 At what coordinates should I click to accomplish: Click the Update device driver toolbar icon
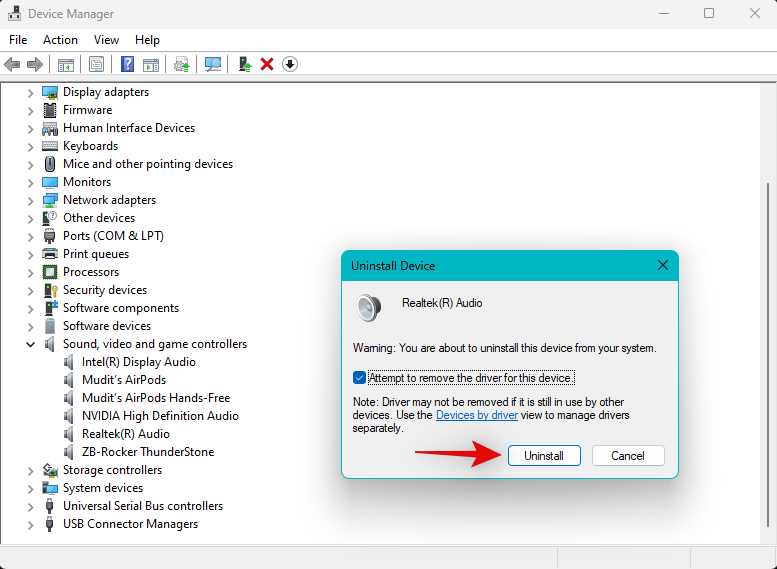pyautogui.click(x=181, y=64)
